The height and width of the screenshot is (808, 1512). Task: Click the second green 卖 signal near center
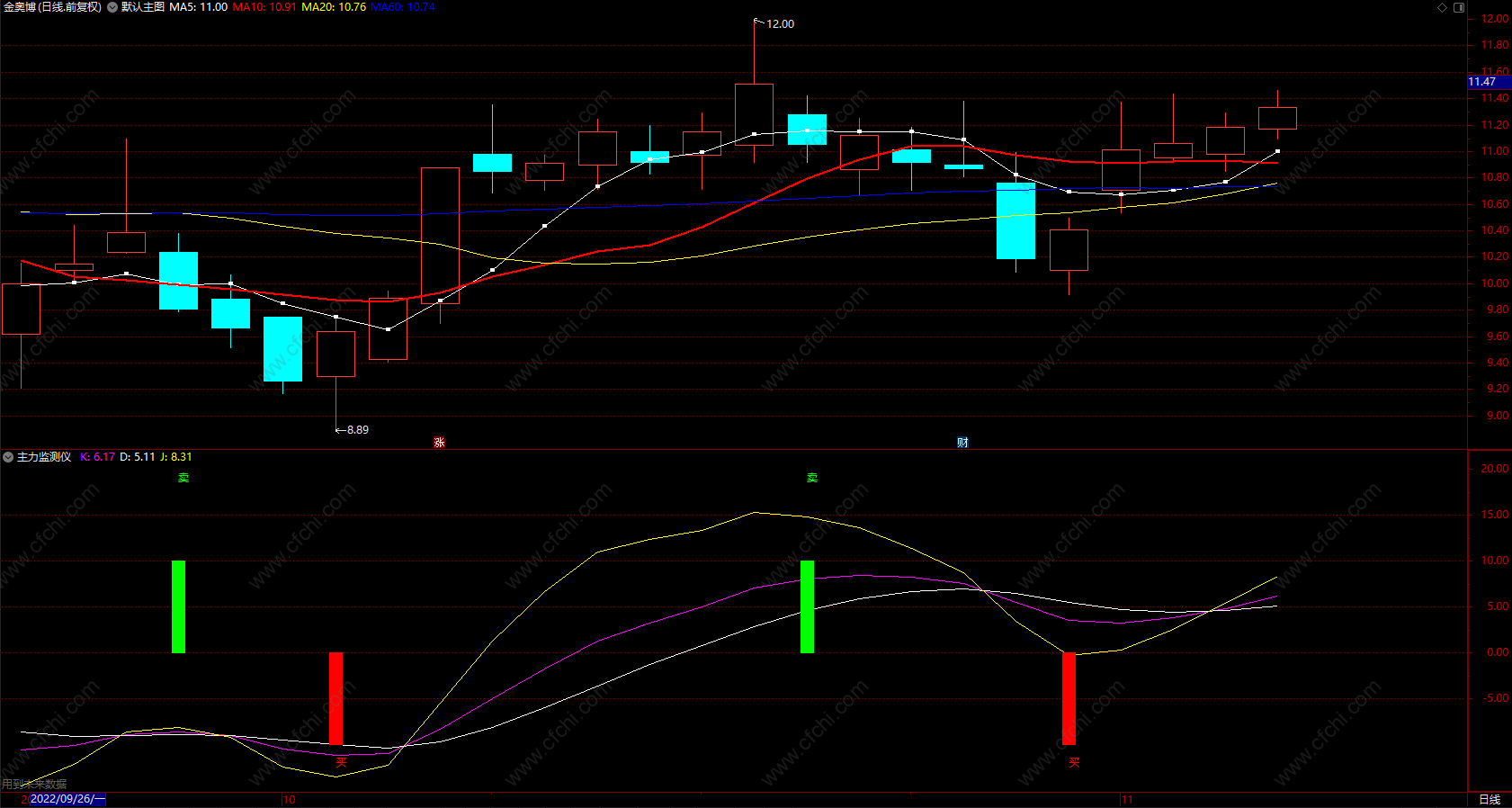coord(812,478)
